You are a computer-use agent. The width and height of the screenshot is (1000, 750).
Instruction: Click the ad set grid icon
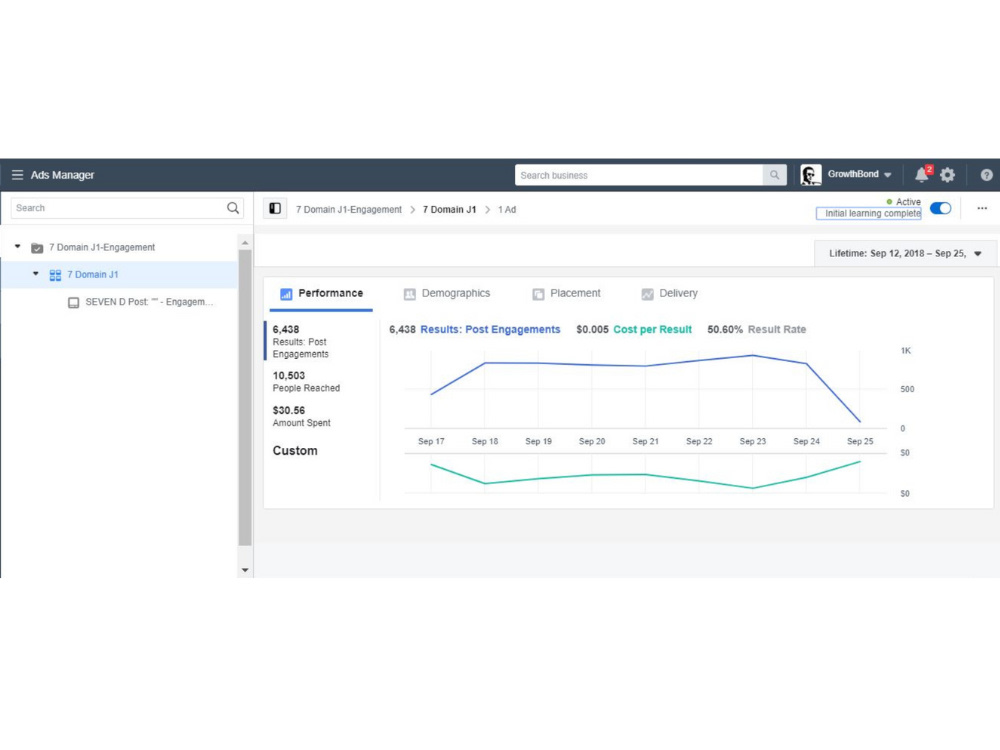click(55, 275)
